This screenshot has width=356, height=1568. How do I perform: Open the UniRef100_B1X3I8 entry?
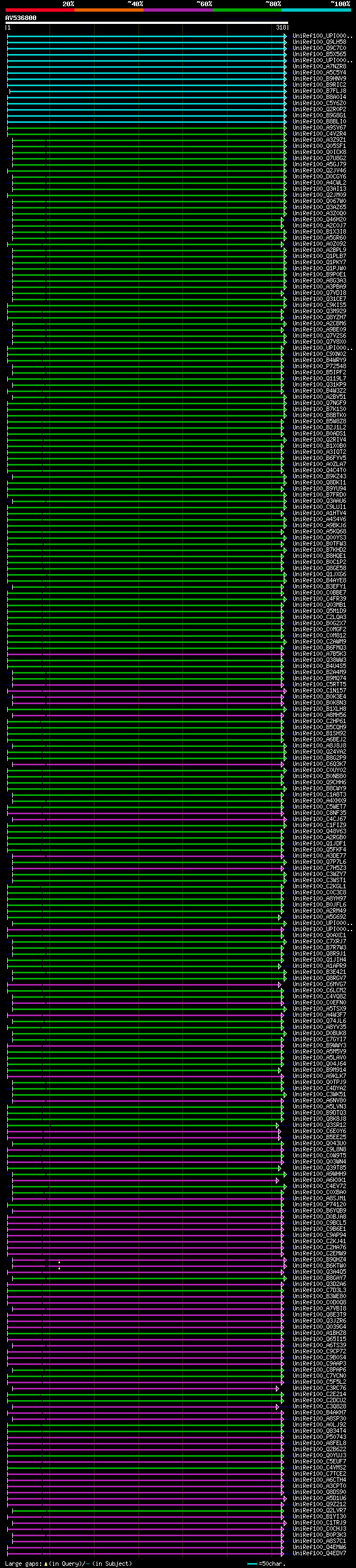click(319, 231)
